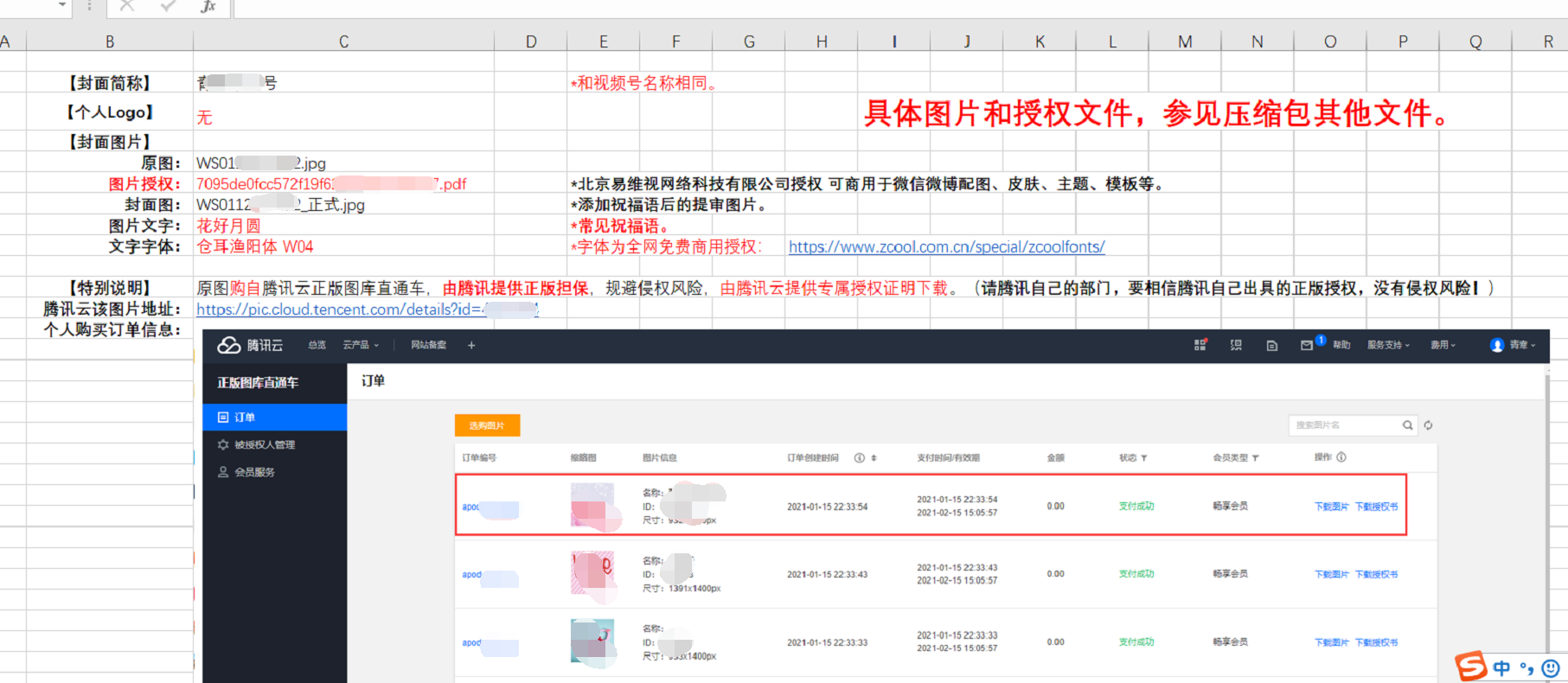Open the 网站备案 menu item
The height and width of the screenshot is (683, 1568).
tap(428, 345)
